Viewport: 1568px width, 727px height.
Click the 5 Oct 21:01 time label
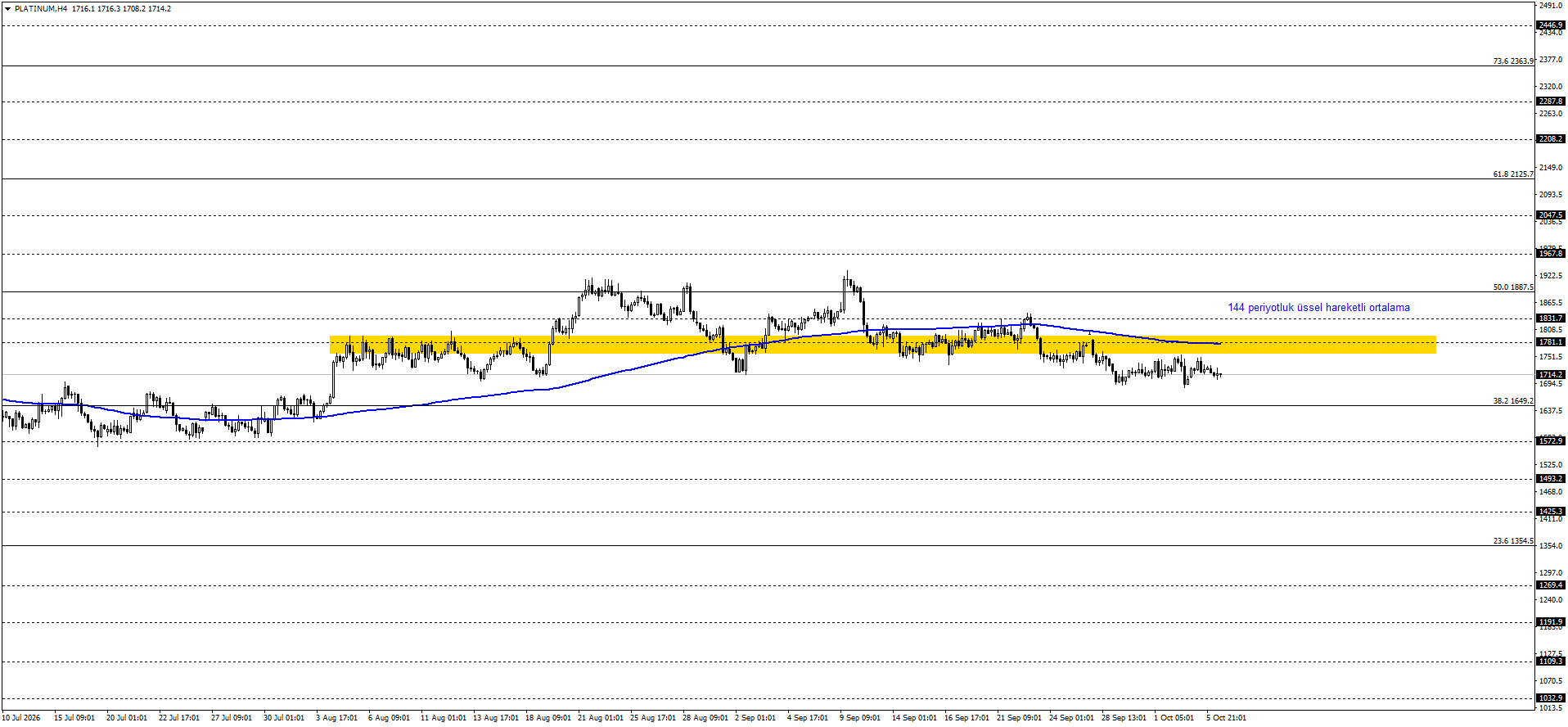coord(1226,718)
